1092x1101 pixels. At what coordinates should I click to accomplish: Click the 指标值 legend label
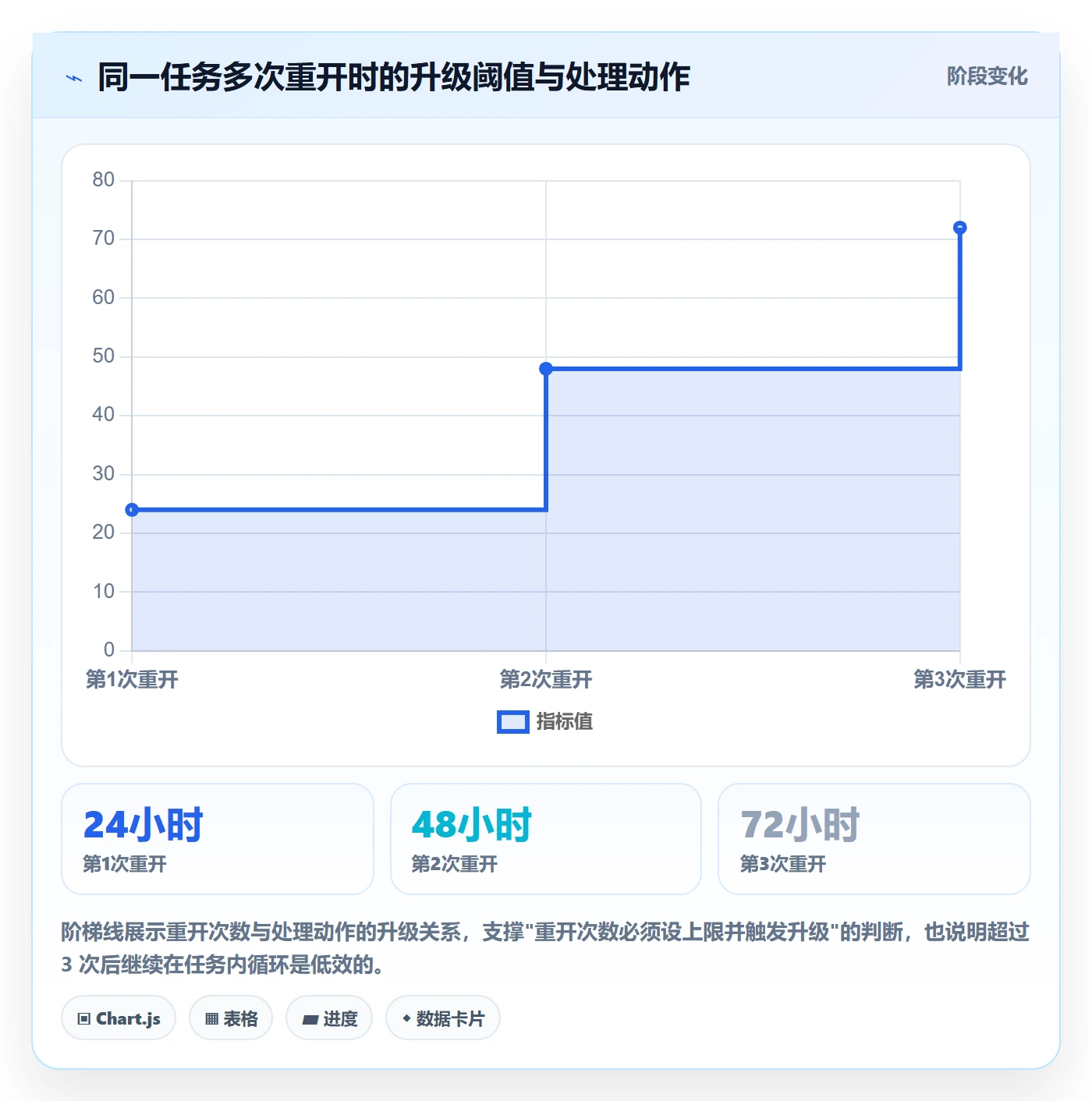[x=565, y=722]
